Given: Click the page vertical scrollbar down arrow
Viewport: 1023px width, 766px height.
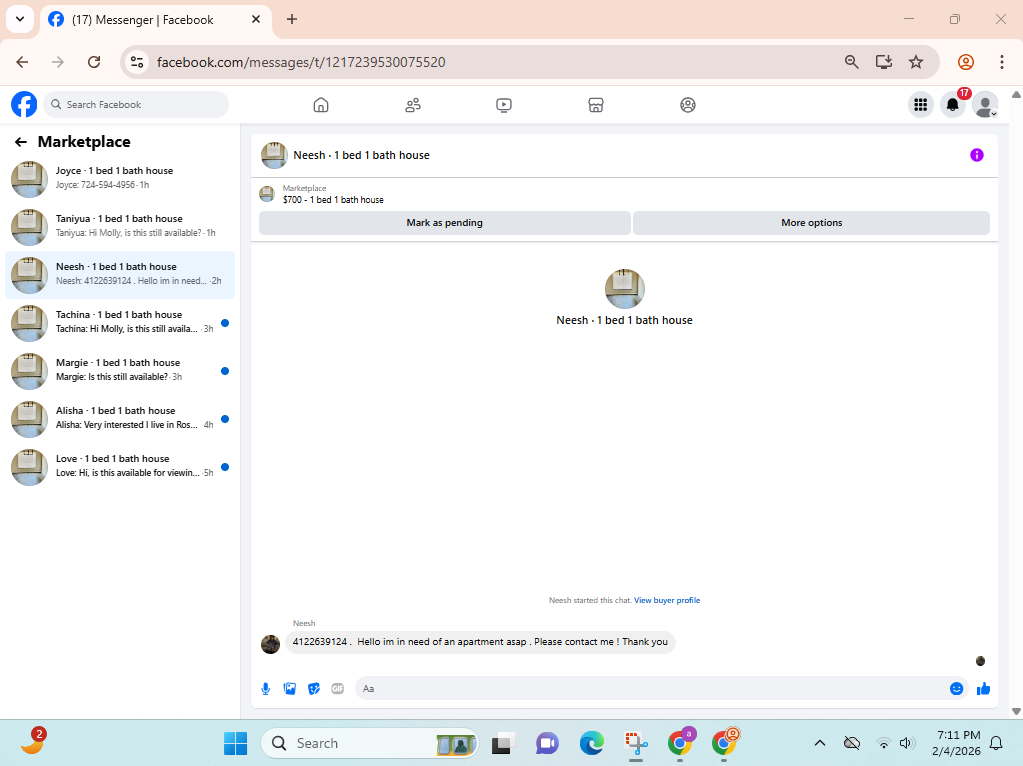Looking at the screenshot, I should (1016, 711).
